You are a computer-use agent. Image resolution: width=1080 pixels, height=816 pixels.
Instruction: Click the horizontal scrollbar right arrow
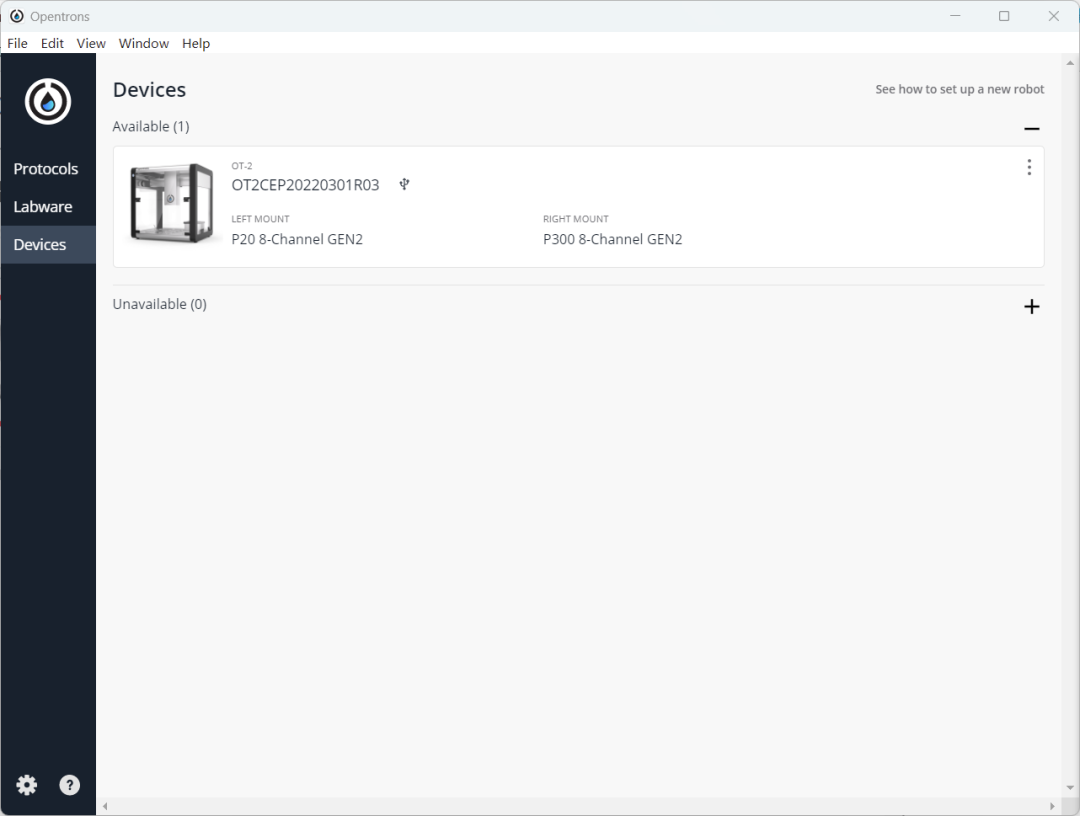[x=1052, y=806]
